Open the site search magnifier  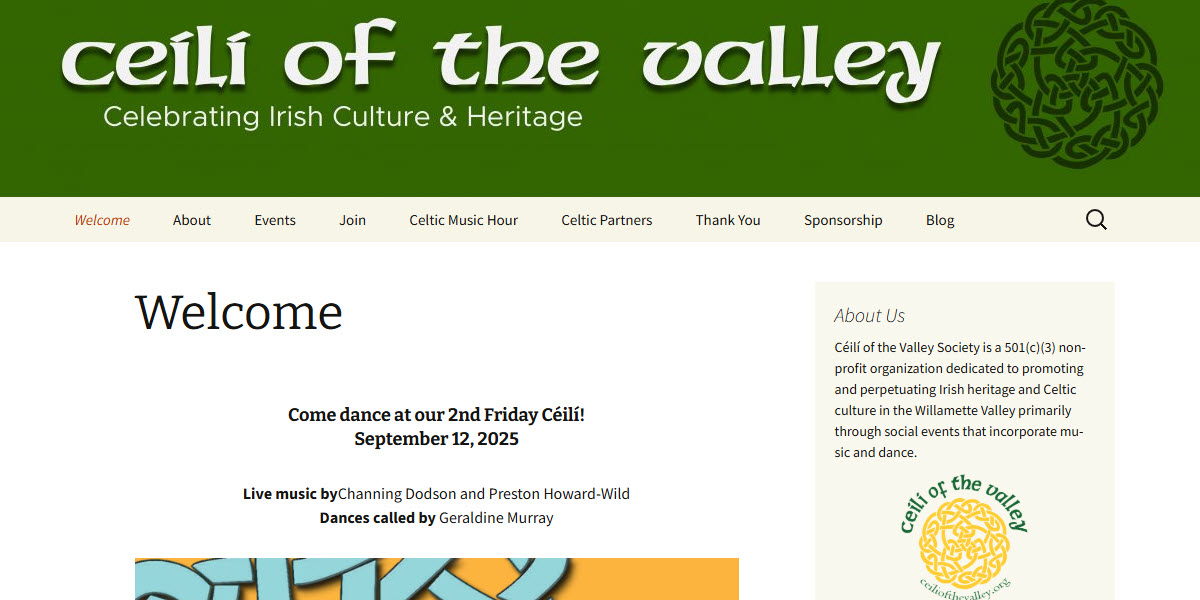click(1096, 219)
